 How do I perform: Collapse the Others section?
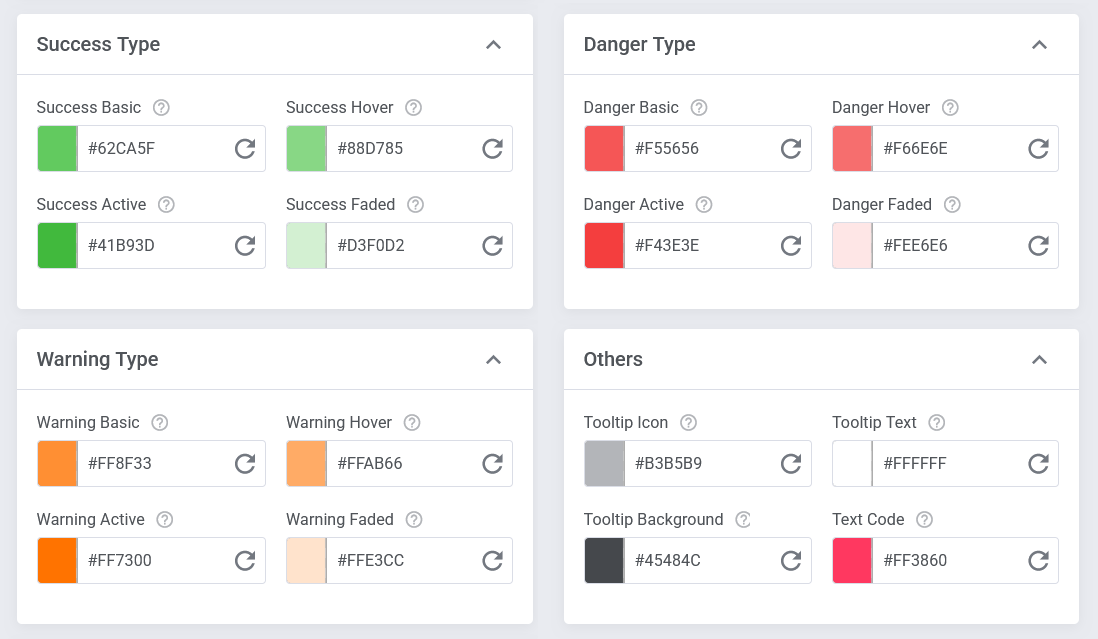click(1039, 360)
